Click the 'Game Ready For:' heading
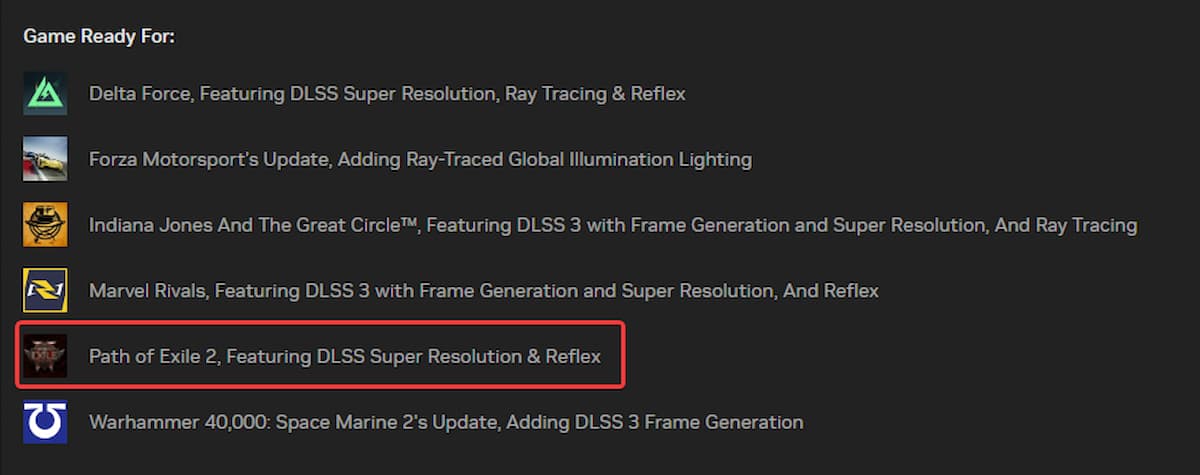Screen dimensions: 1200x475 pos(99,37)
